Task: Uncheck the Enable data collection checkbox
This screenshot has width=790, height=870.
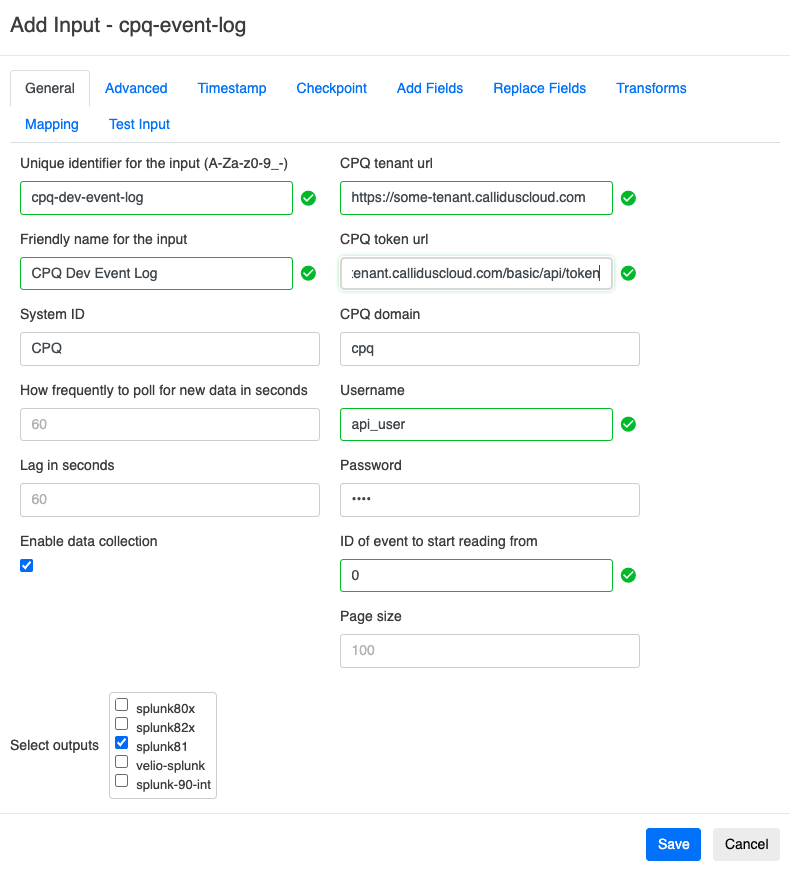Action: [x=27, y=565]
